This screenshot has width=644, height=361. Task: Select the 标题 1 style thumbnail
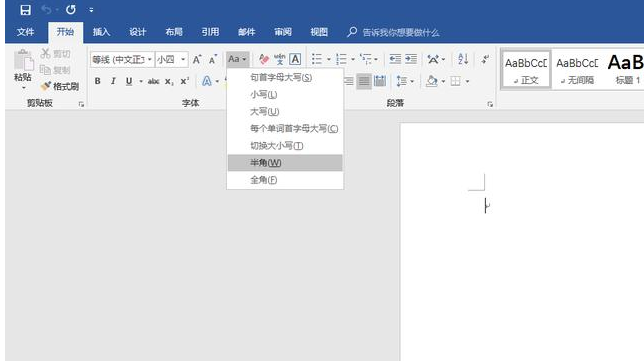[x=625, y=69]
